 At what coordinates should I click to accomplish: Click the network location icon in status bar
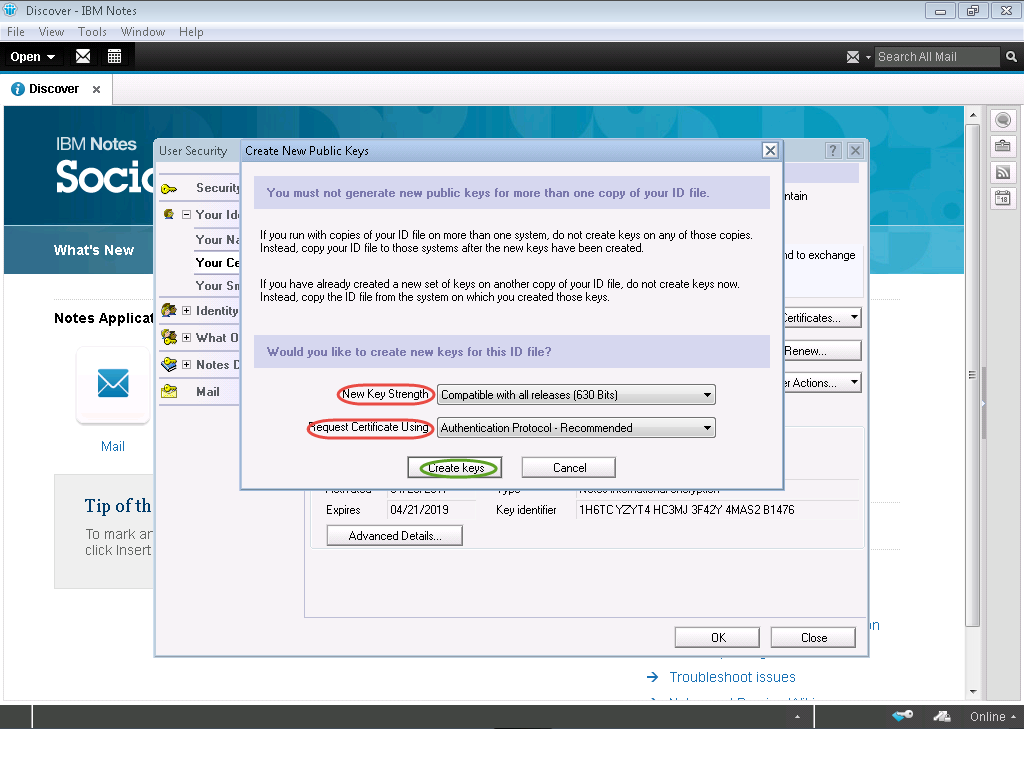click(x=942, y=716)
